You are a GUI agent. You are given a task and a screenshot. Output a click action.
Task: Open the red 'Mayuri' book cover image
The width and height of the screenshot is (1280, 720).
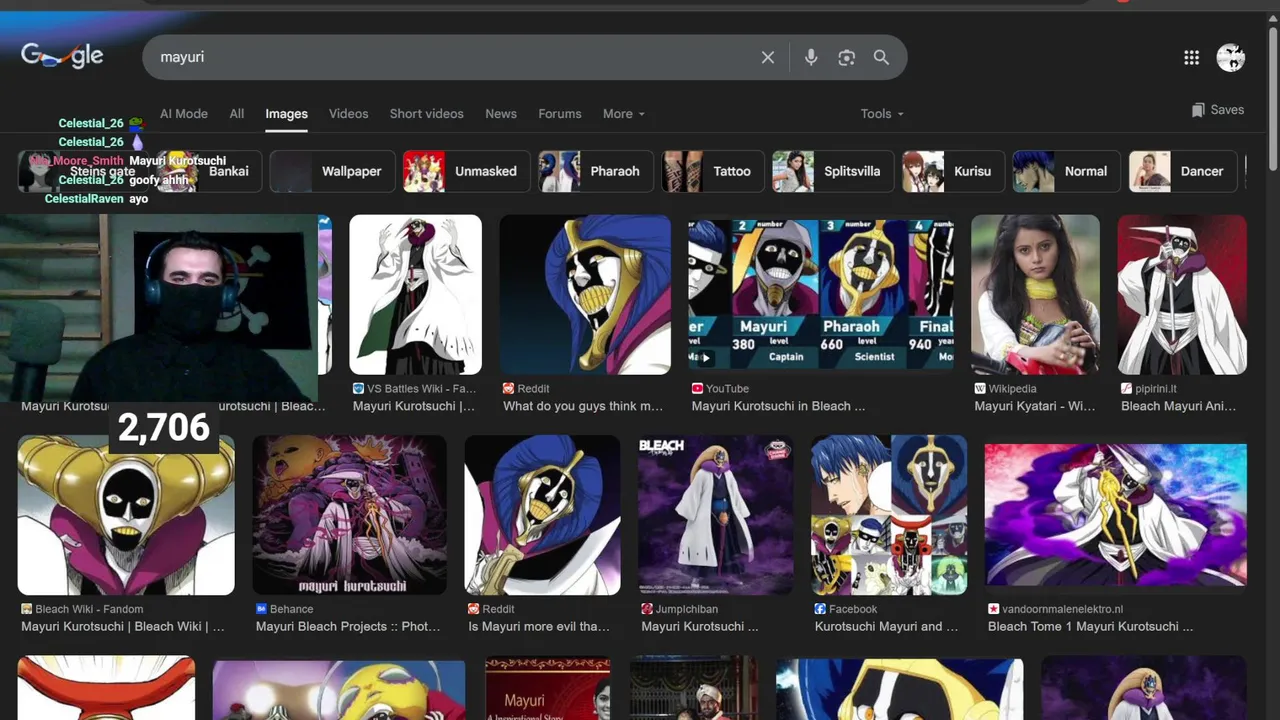(x=548, y=688)
